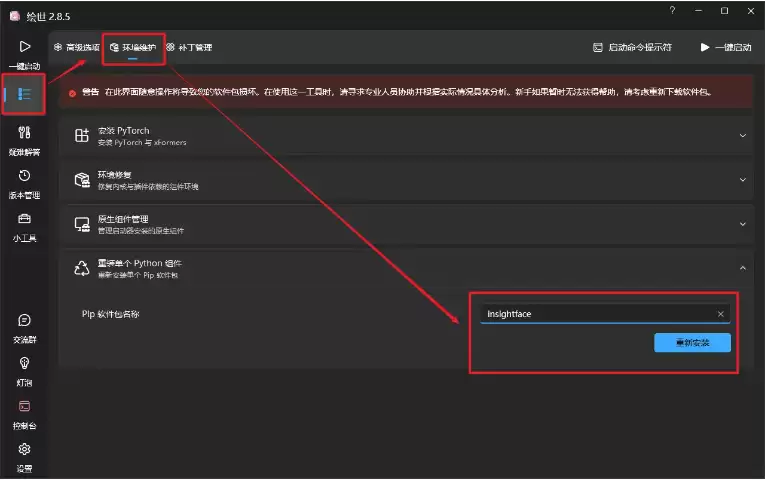Select the advanced options list icon in sidebar

pyautogui.click(x=24, y=94)
